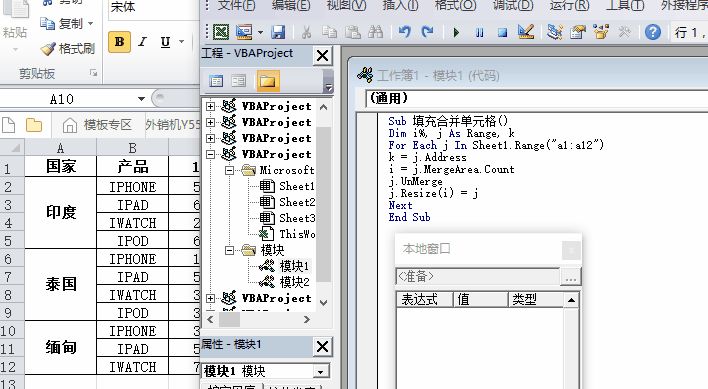The width and height of the screenshot is (708, 389).
Task: Click the 表达式 column header in 本地窗口
Action: coord(424,299)
